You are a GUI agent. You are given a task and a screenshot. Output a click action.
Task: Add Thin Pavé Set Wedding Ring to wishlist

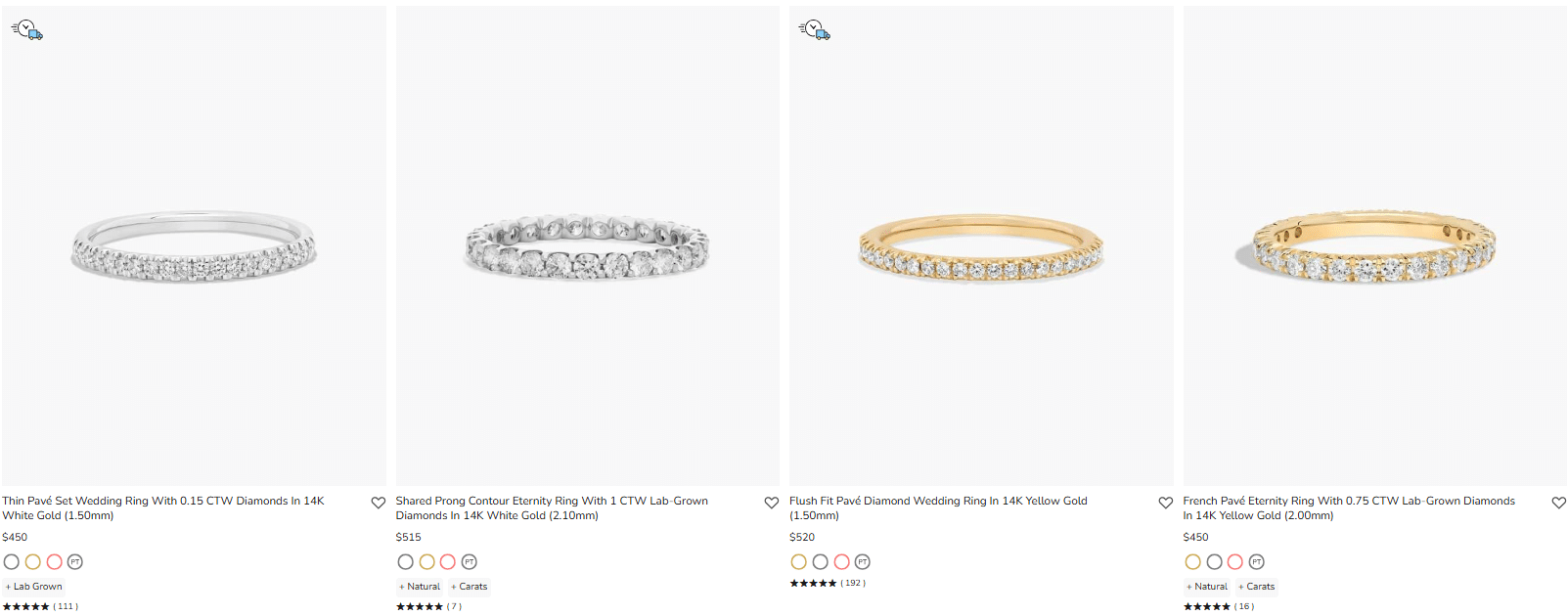[379, 502]
